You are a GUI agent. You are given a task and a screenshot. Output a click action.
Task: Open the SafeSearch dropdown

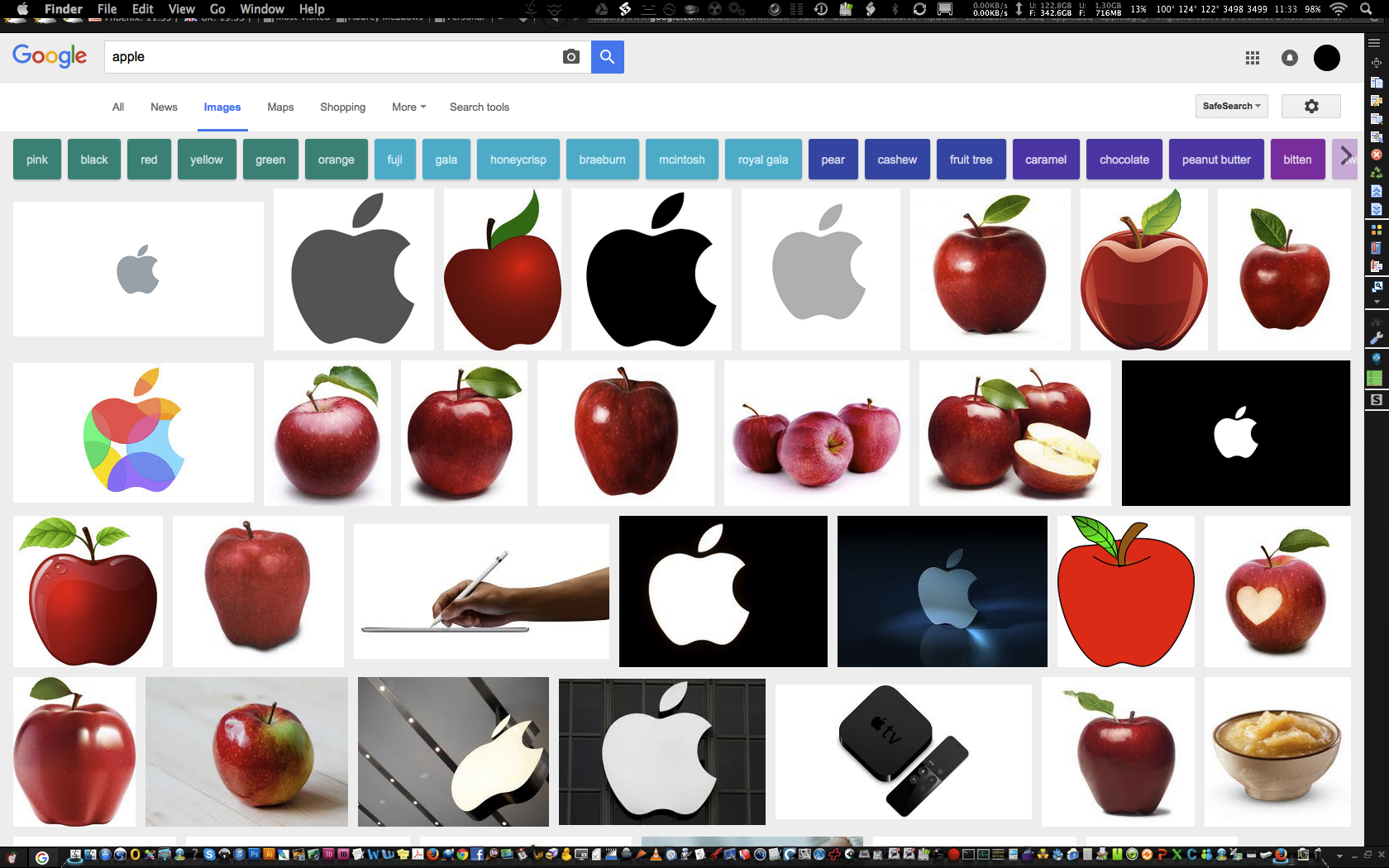pos(1232,106)
